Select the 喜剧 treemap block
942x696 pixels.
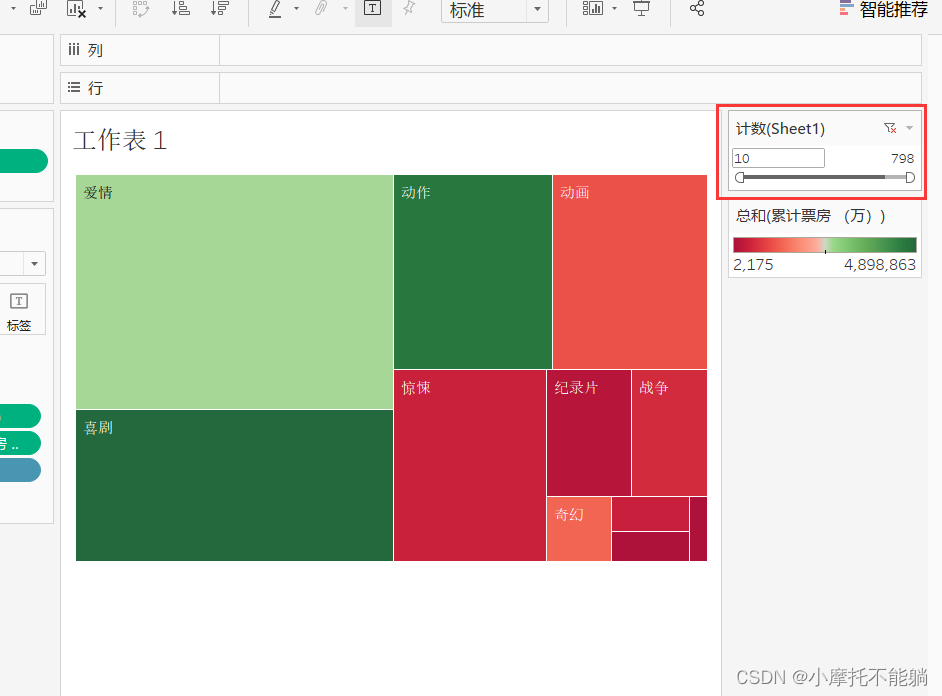[234, 485]
